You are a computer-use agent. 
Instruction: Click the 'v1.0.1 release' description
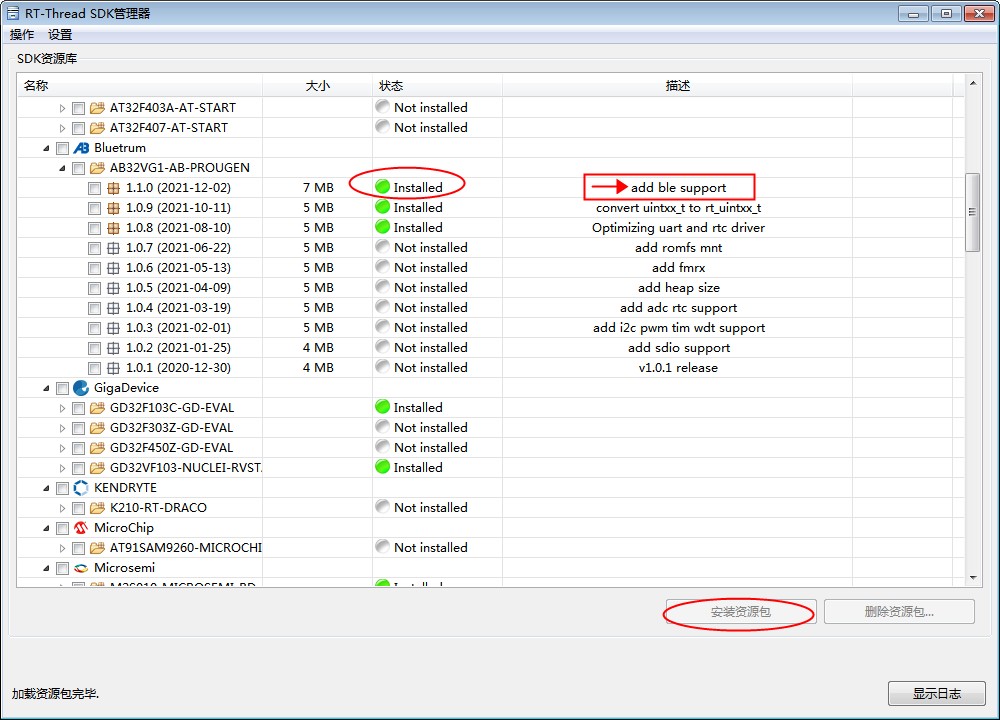click(x=678, y=368)
